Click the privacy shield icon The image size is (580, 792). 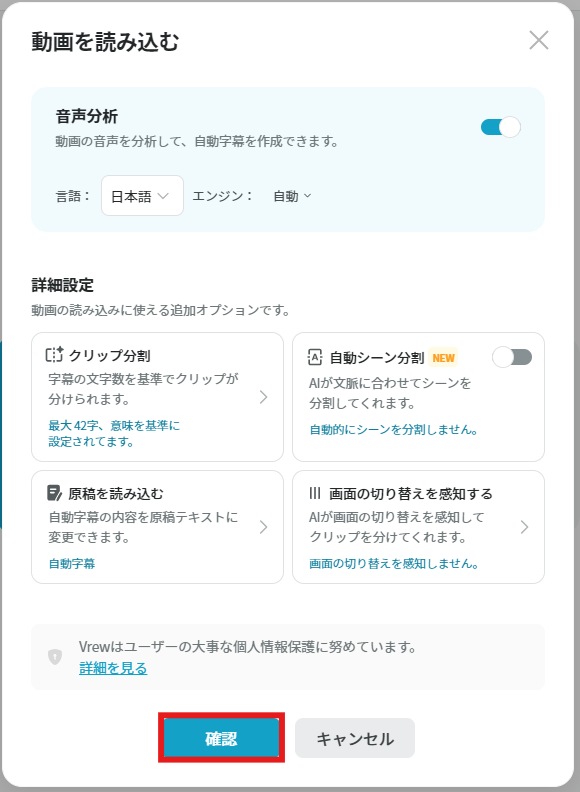[55, 657]
